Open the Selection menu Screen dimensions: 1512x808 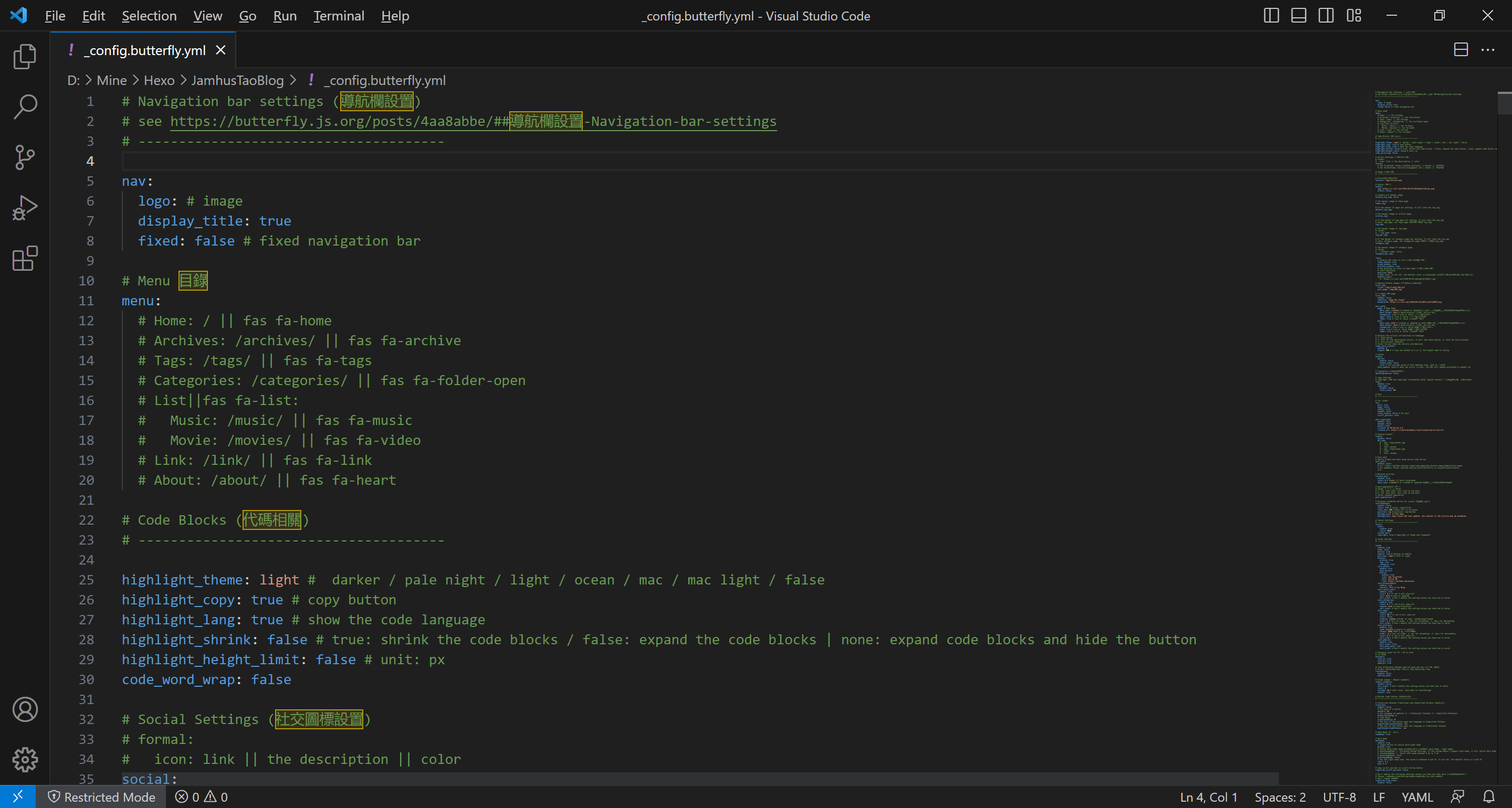coord(149,16)
